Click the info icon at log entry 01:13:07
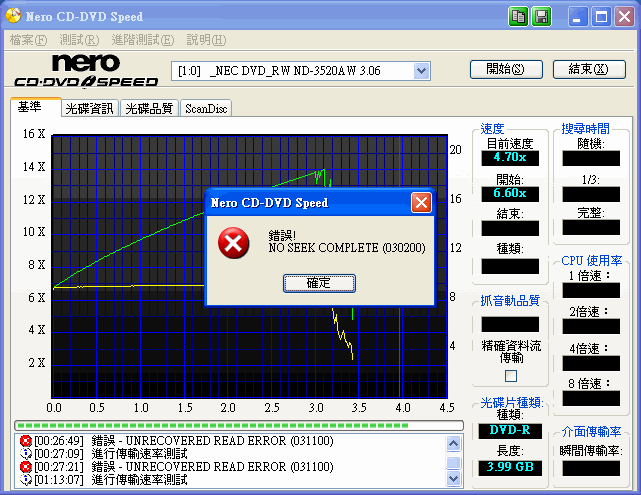Viewport: 641px width, 495px height. [26, 479]
